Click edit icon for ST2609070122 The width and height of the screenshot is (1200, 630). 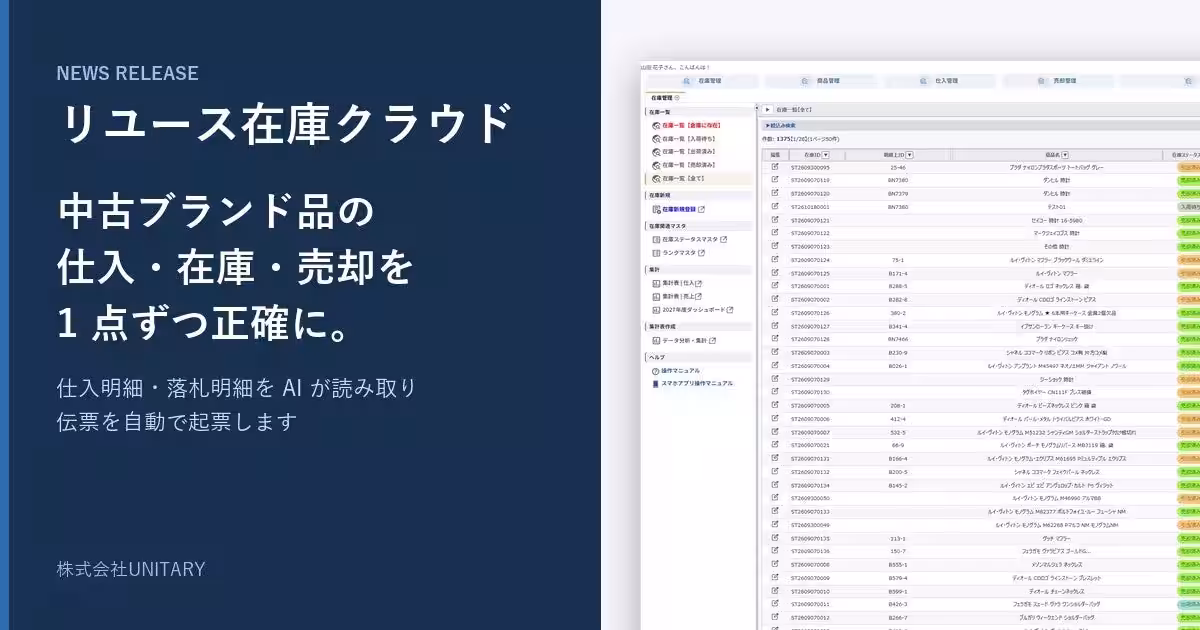[774, 233]
